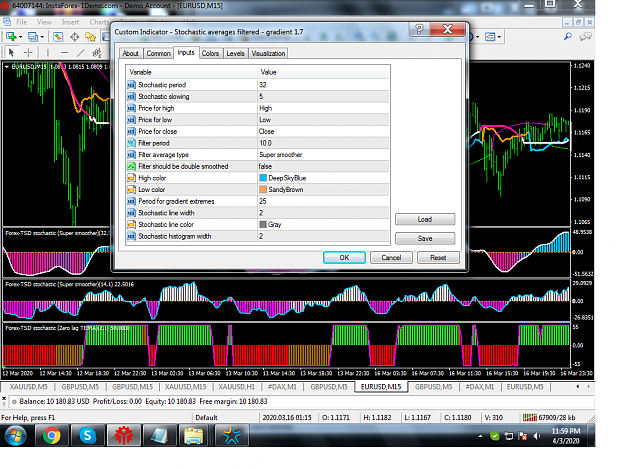Switch to the #DAX,M1 chart tab after XAUUSD,H1
The image size is (625, 469).
pos(282,387)
